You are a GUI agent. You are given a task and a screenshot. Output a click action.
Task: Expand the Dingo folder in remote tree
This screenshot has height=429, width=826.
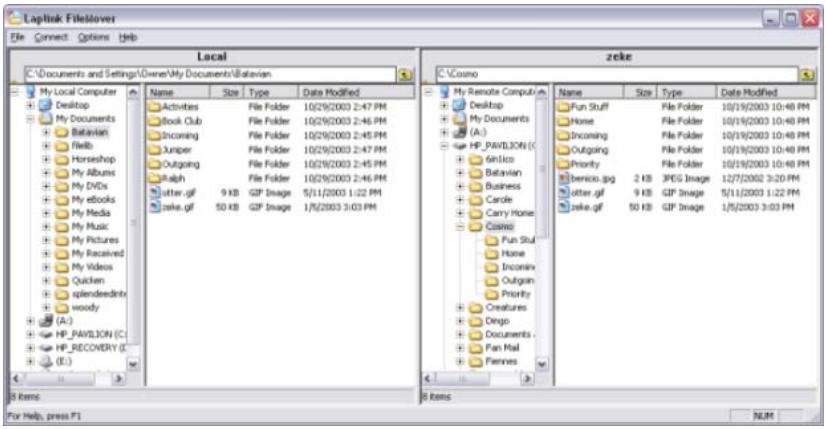(460, 321)
